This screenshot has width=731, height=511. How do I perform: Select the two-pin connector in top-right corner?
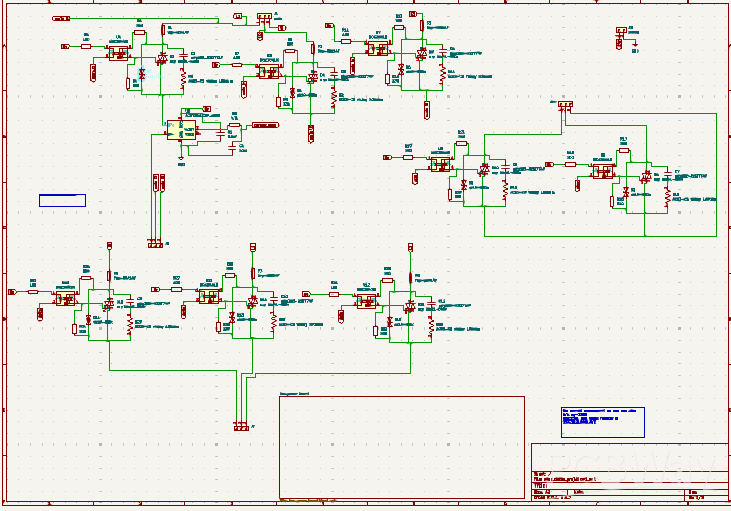(621, 30)
